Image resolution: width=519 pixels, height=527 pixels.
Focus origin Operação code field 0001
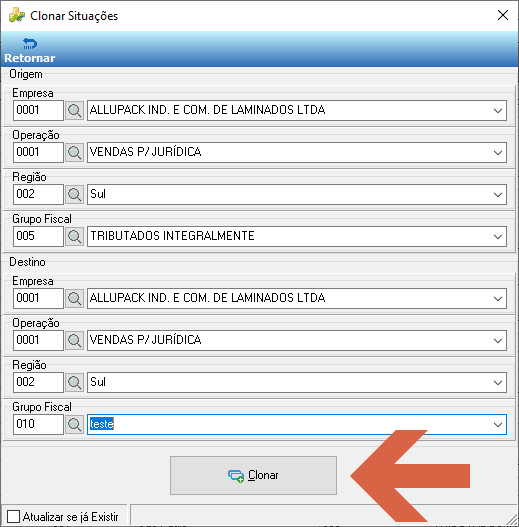38,152
